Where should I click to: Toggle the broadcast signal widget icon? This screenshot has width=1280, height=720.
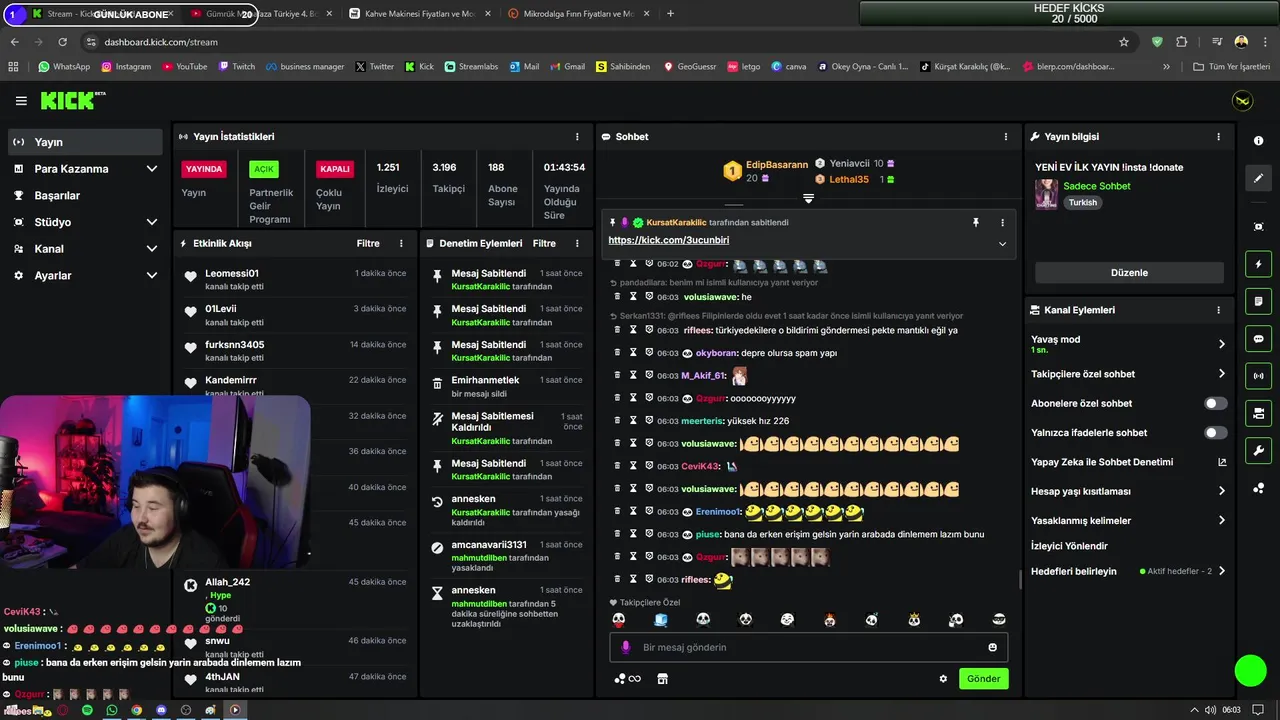coord(1258,376)
